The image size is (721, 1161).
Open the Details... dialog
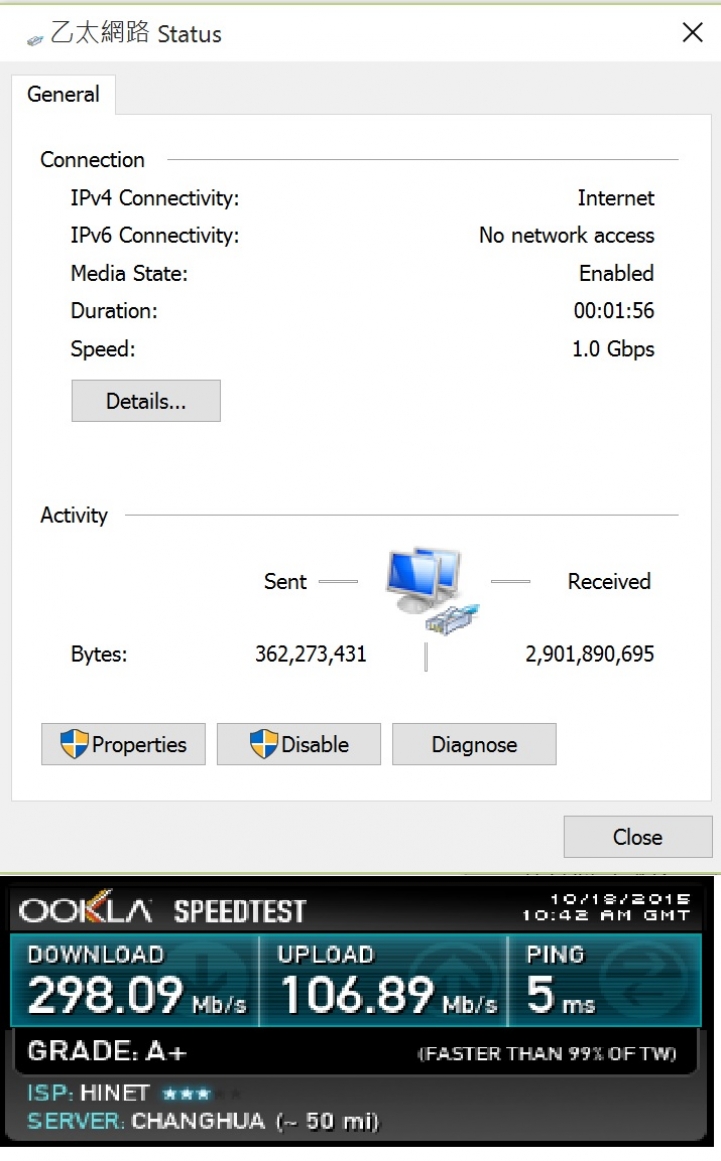[x=146, y=401]
